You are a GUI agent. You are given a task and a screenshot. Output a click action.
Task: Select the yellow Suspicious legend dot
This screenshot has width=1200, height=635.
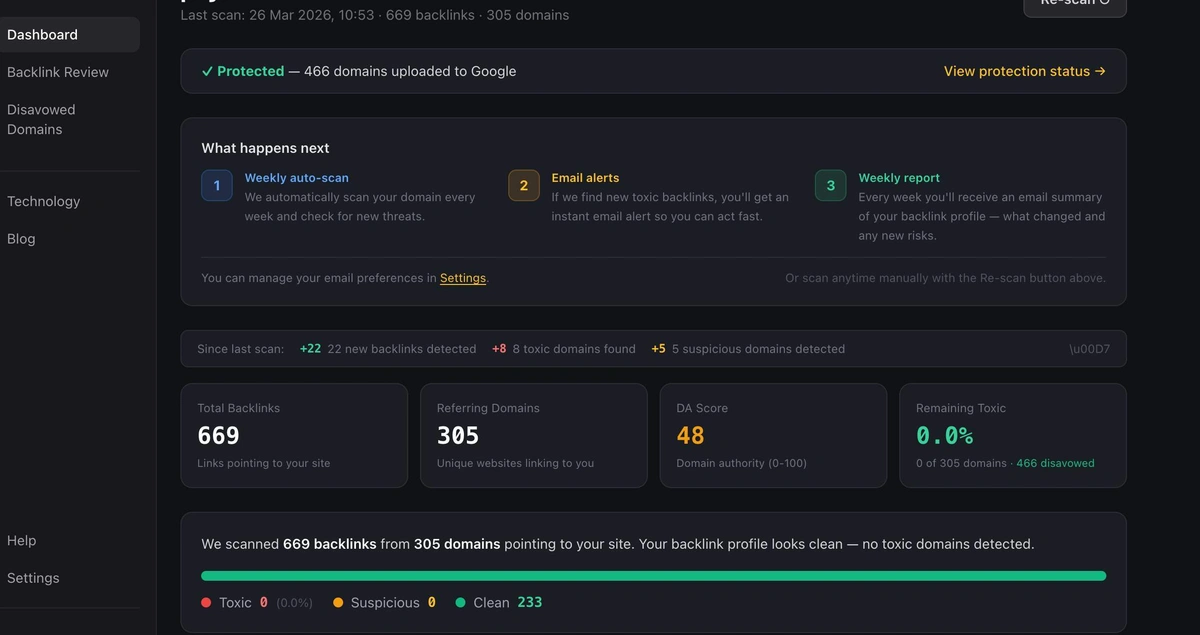click(338, 602)
